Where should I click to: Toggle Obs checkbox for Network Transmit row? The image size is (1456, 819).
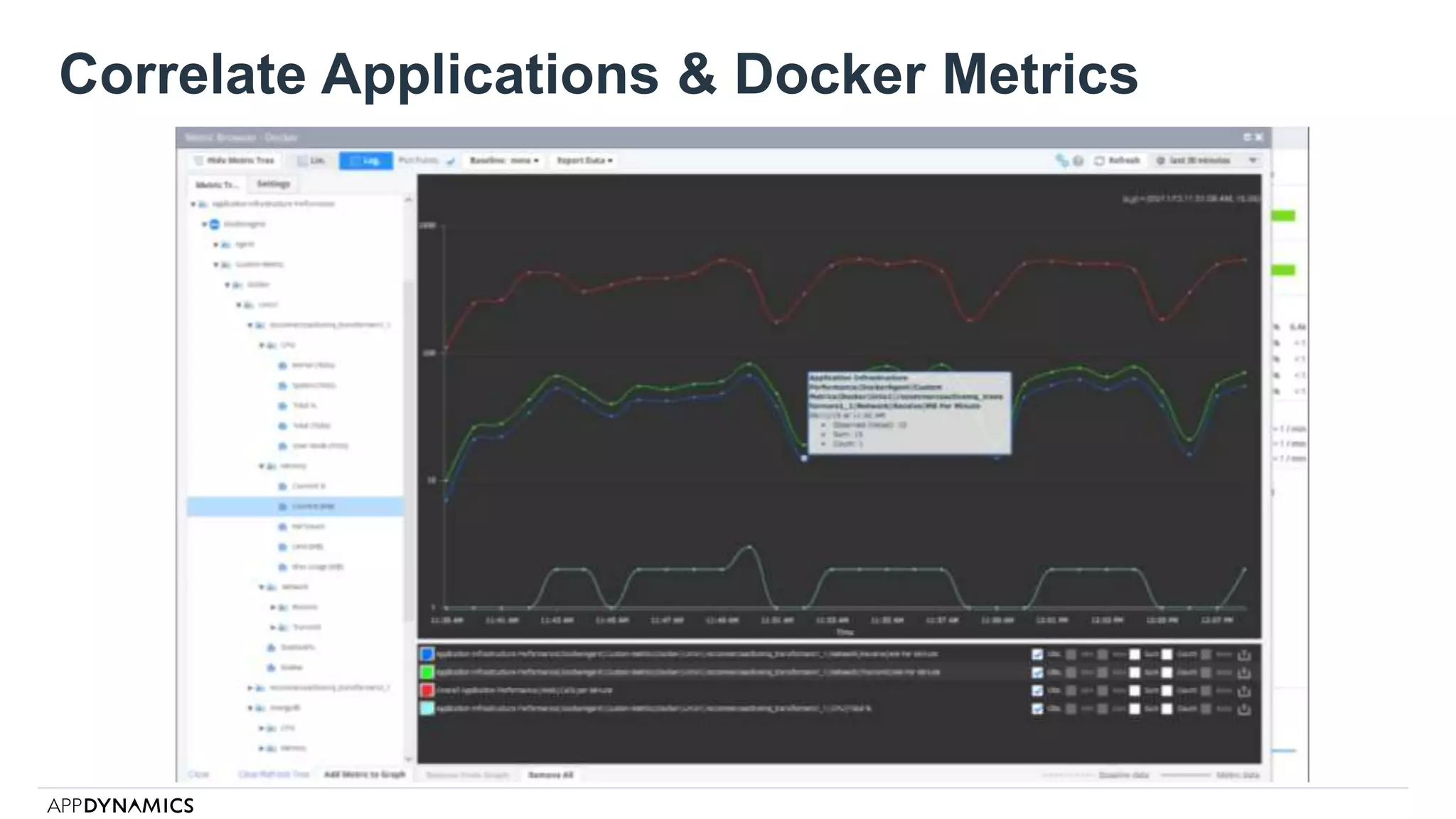(x=1037, y=673)
